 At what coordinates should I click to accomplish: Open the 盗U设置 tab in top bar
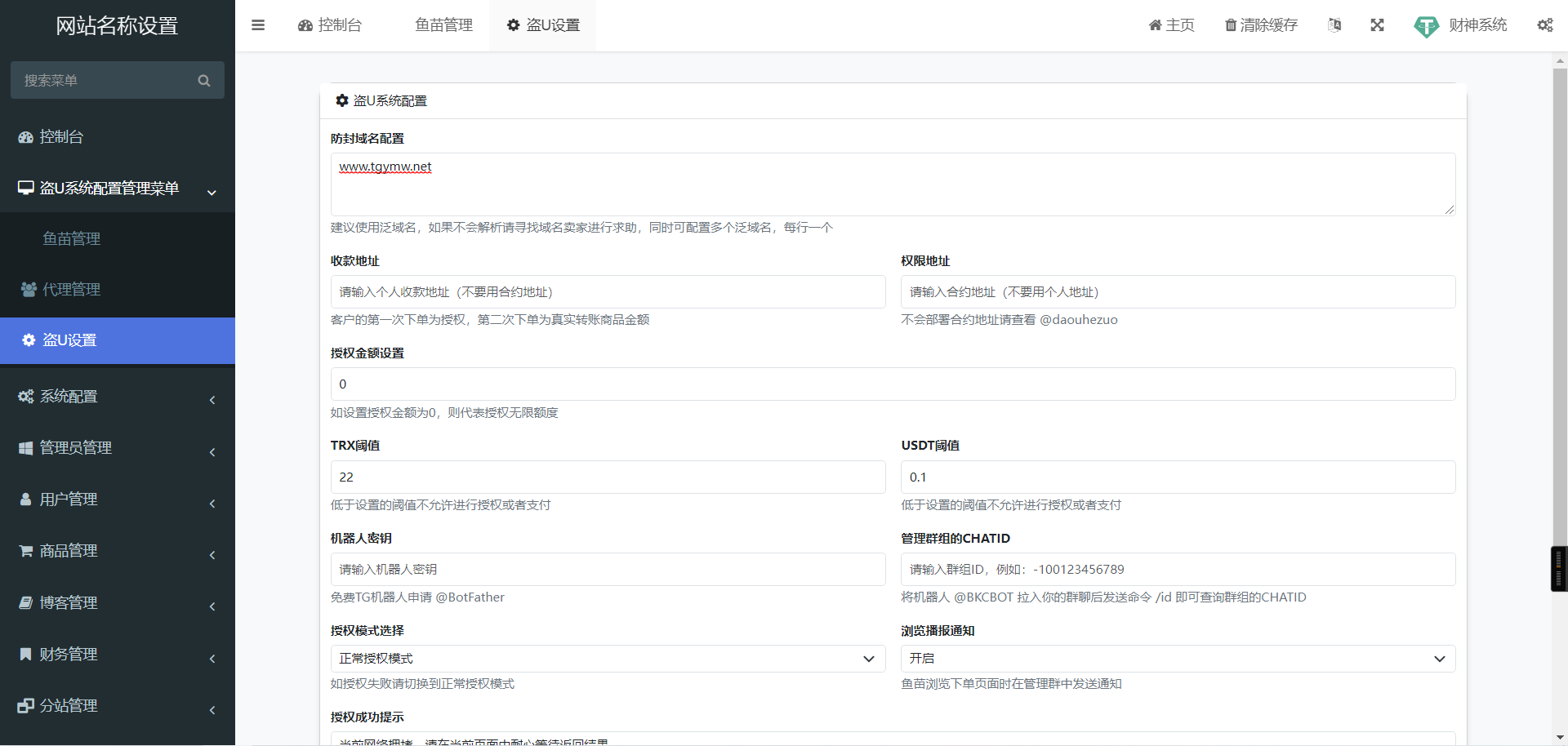coord(541,24)
